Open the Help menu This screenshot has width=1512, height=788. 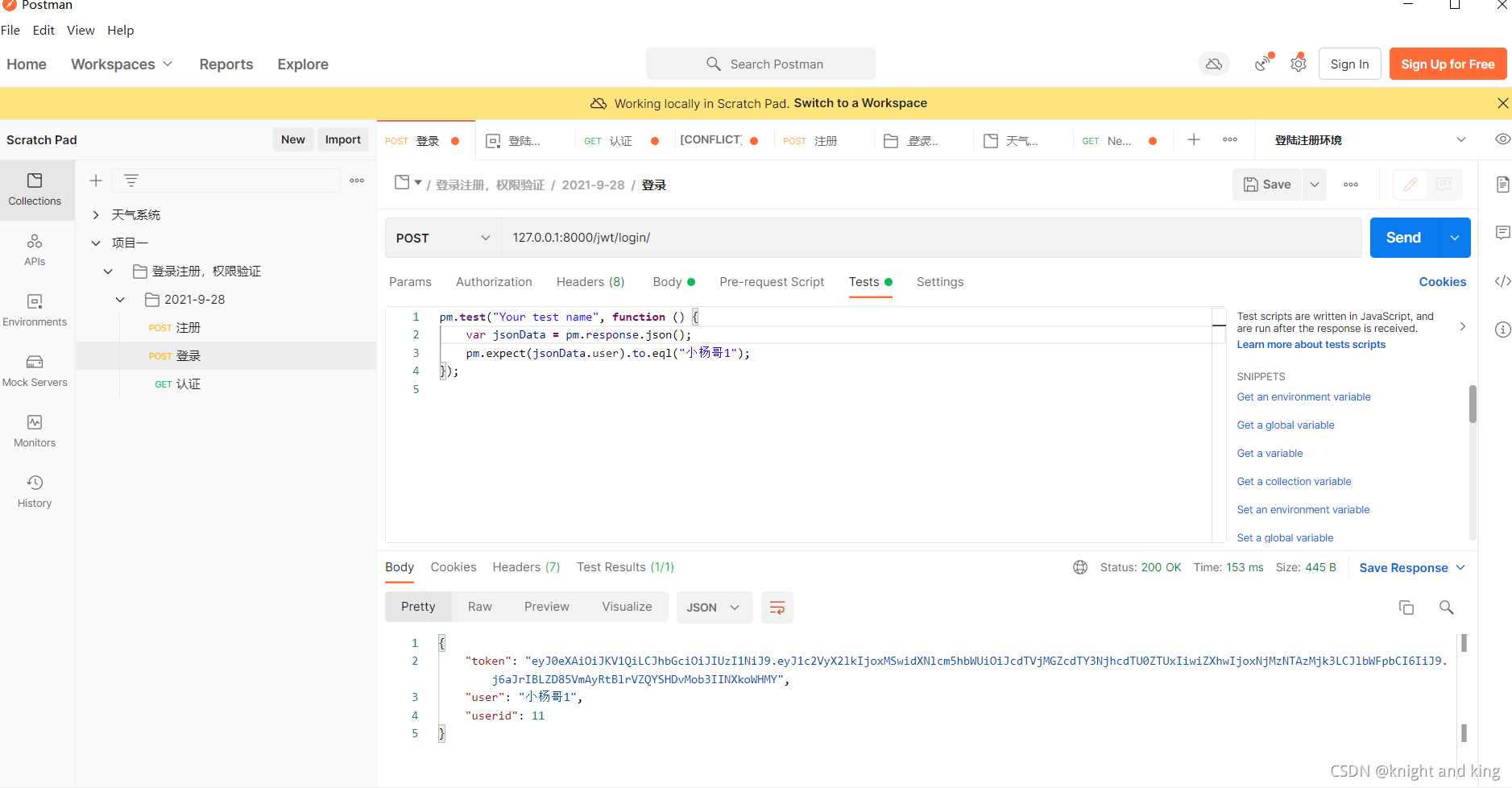121,30
